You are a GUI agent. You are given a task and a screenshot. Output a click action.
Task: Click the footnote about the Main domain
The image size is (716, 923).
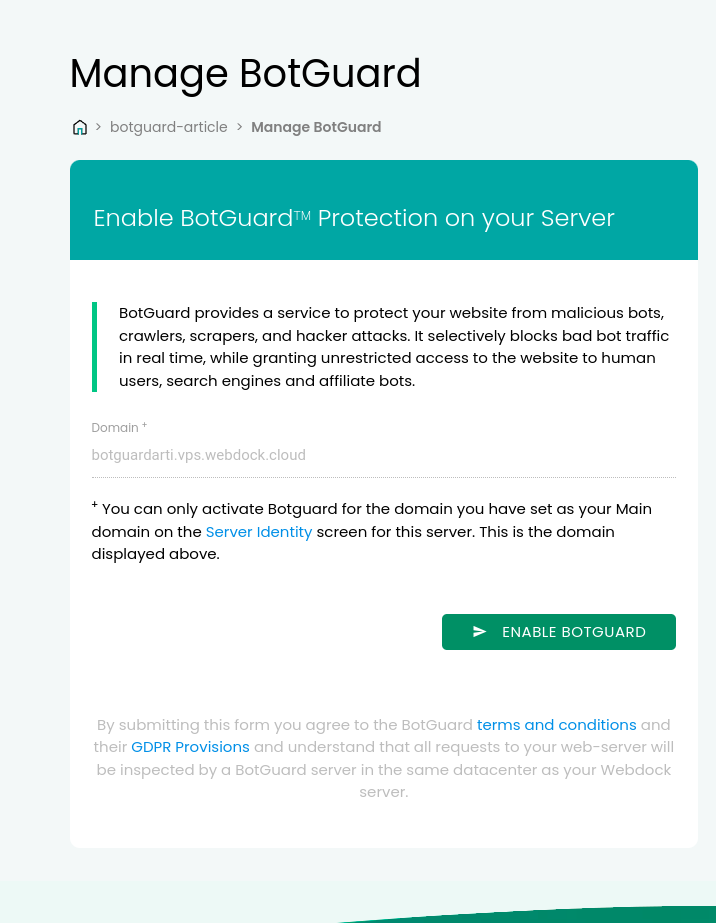[x=372, y=532]
